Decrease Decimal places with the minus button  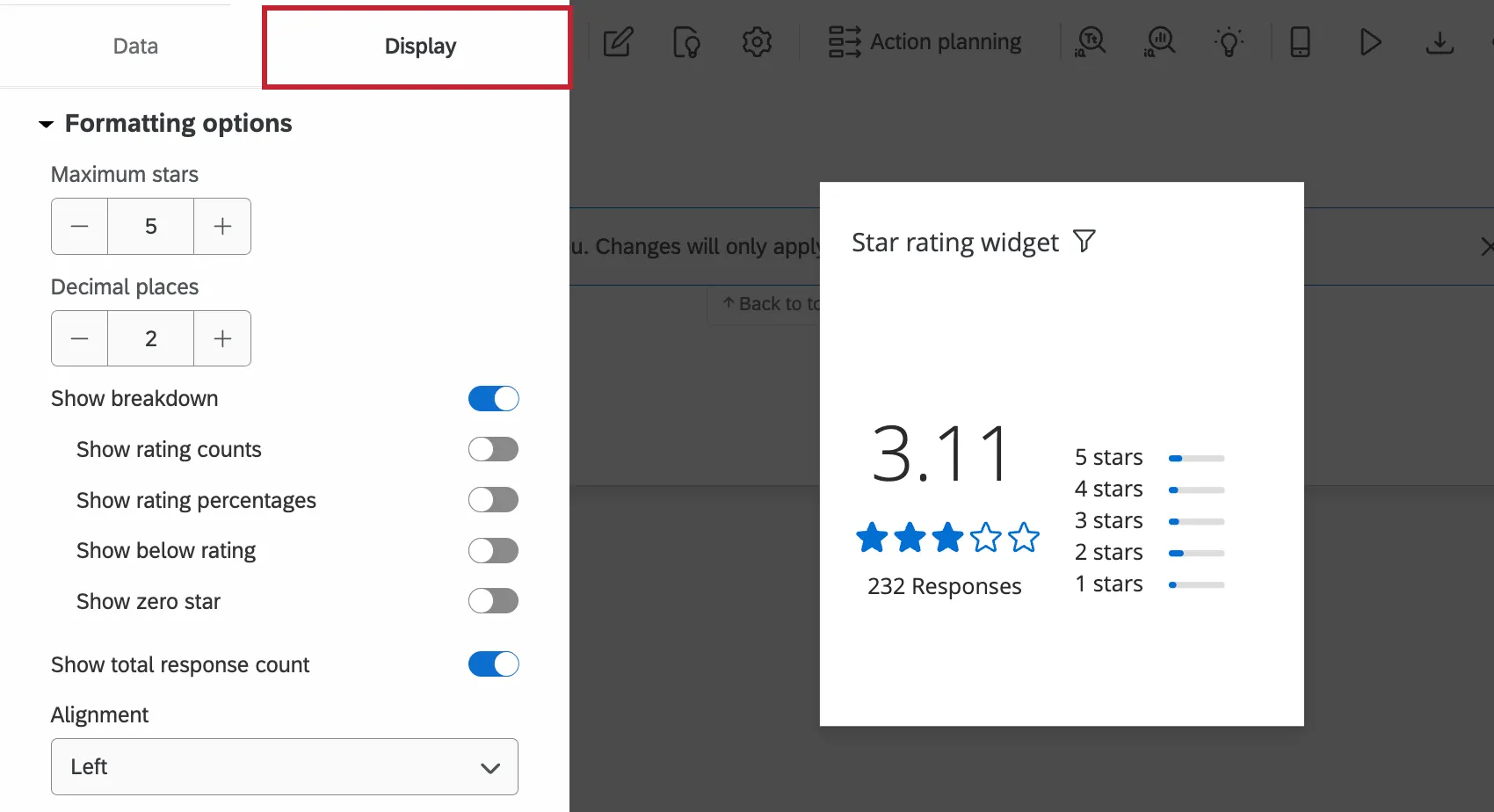79,338
